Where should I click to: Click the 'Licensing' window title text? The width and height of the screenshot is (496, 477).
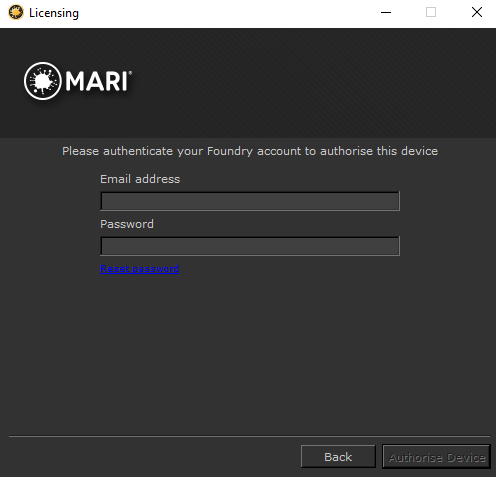coord(54,13)
